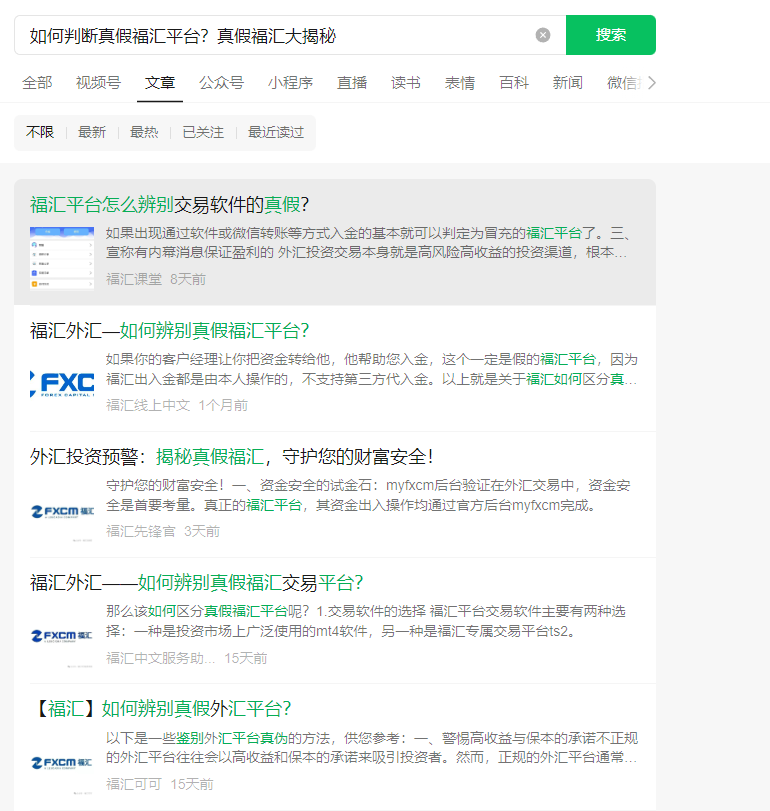Click the snippet starting 守护您的财富安全！一、资金安全
This screenshot has height=811, width=770.
(x=368, y=495)
